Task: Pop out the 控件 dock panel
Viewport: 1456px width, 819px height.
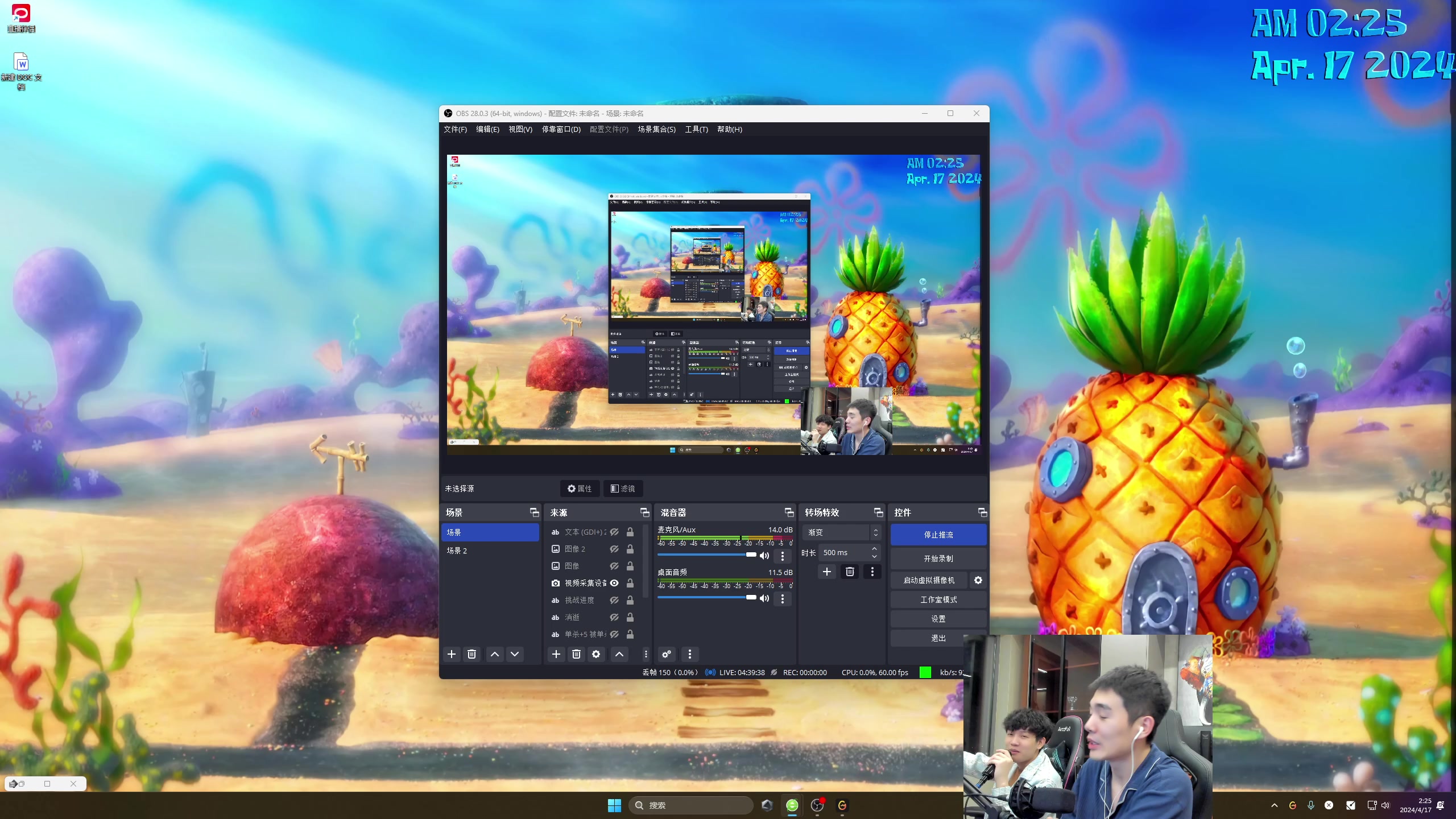Action: 982,512
